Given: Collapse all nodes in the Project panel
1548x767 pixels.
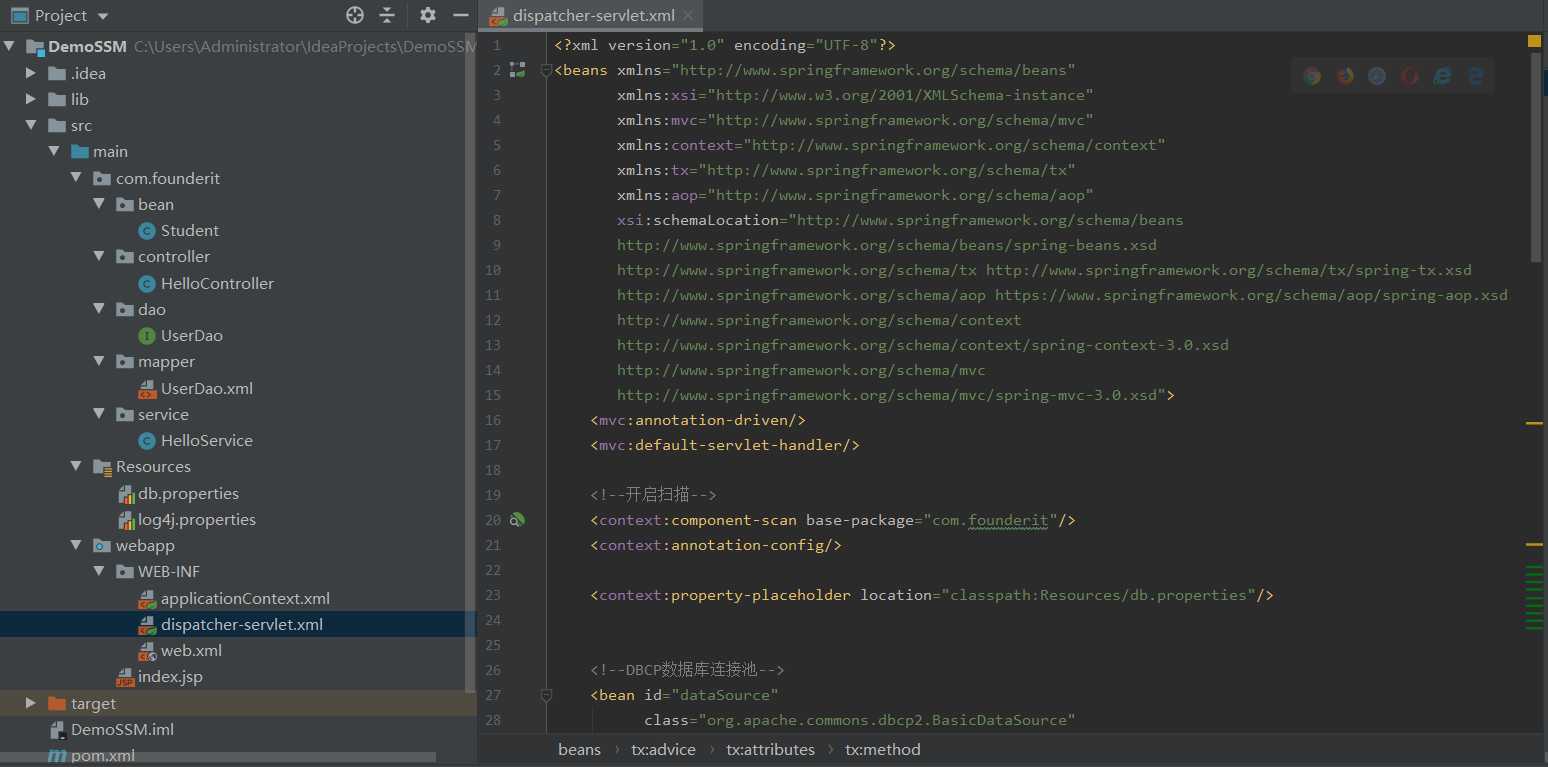Looking at the screenshot, I should pyautogui.click(x=387, y=15).
